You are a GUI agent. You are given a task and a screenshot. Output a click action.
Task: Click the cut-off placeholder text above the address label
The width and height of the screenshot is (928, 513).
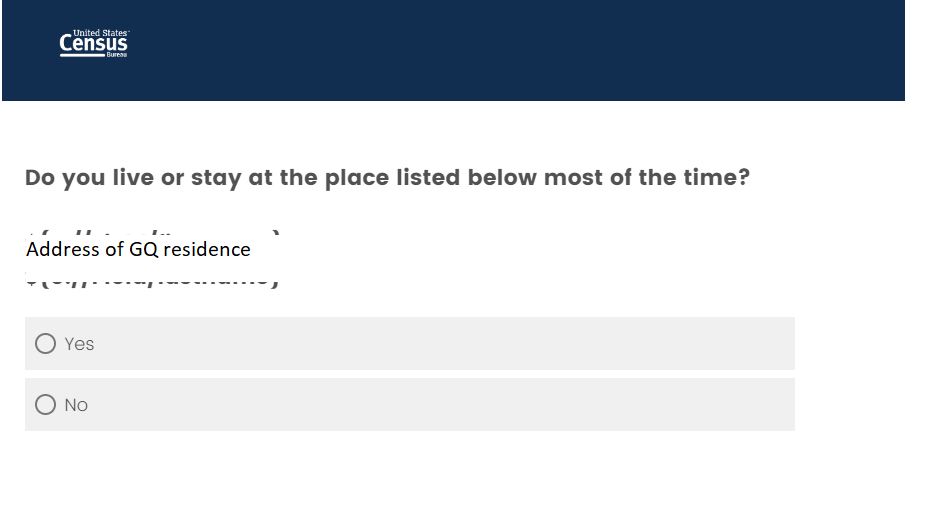(x=150, y=234)
